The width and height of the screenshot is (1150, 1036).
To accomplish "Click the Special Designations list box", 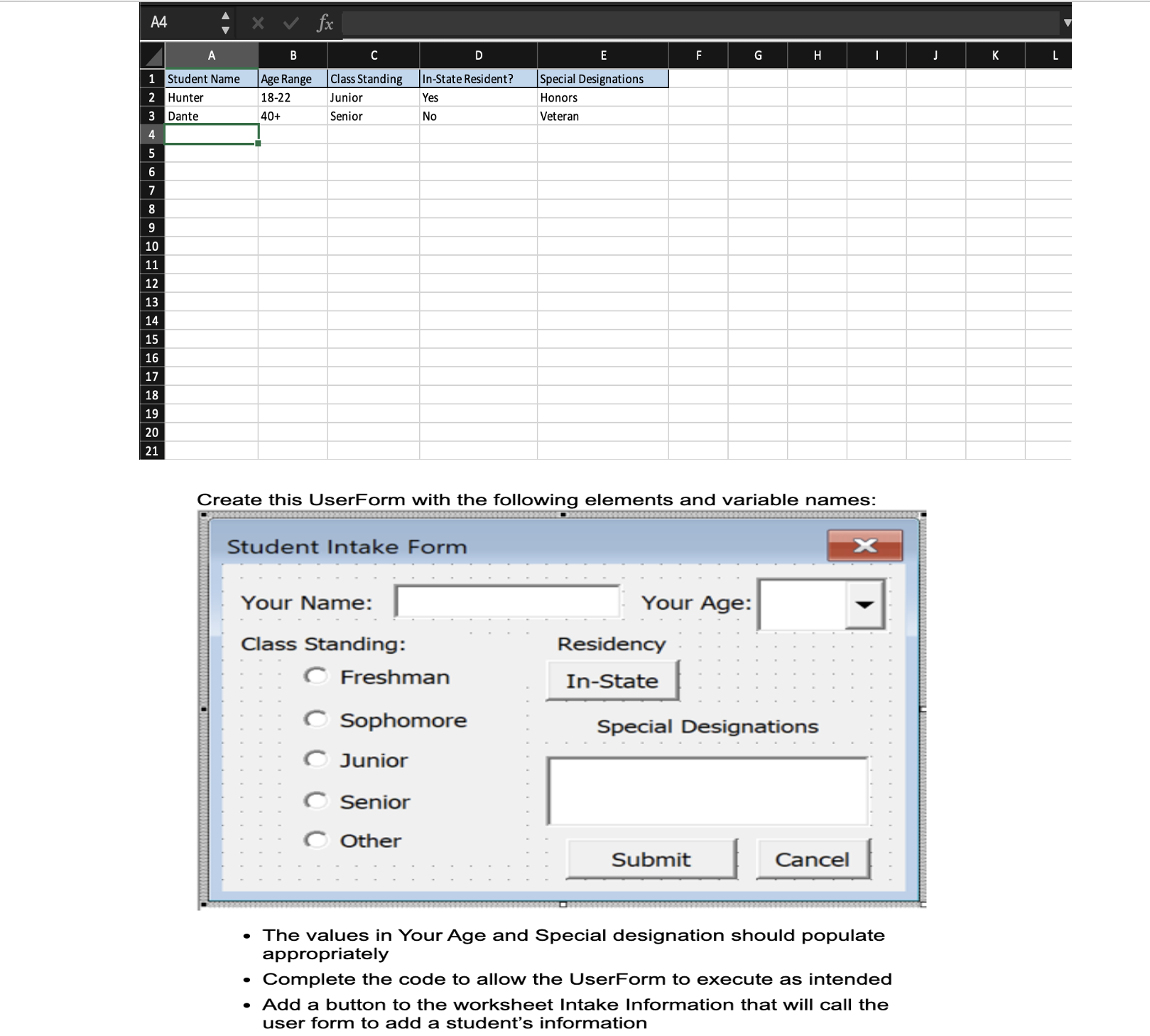I will [x=707, y=791].
